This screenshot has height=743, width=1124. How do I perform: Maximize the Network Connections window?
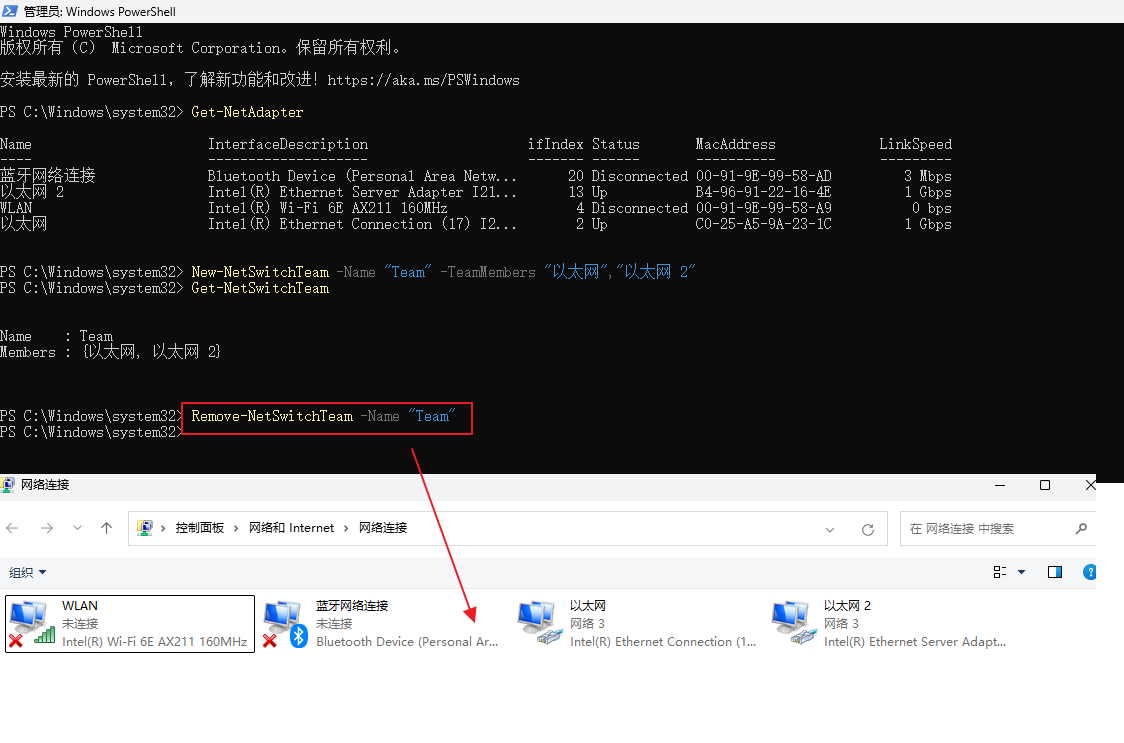(1045, 486)
